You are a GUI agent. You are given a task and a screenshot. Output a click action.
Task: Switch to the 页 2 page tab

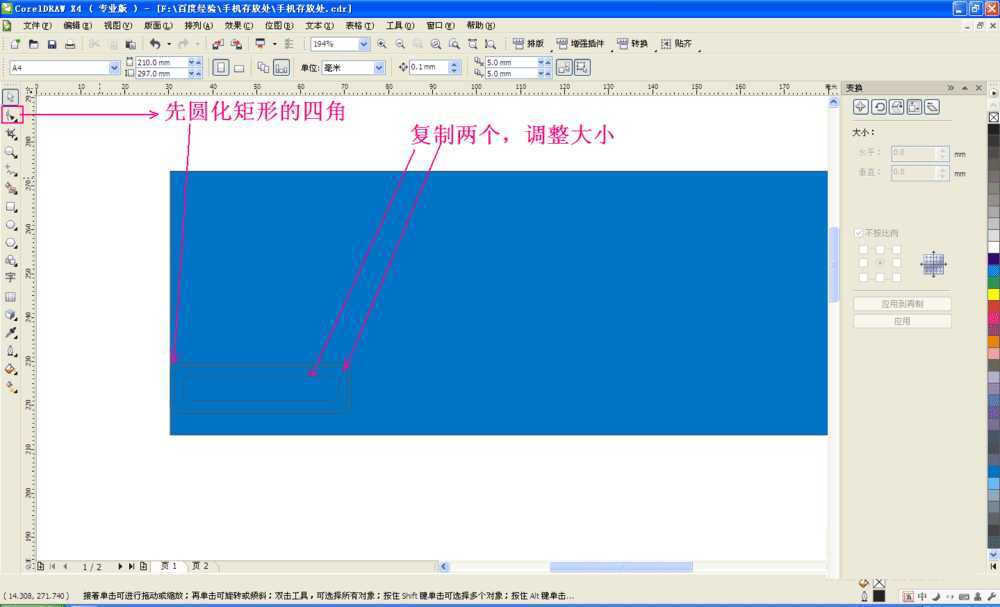click(x=199, y=565)
